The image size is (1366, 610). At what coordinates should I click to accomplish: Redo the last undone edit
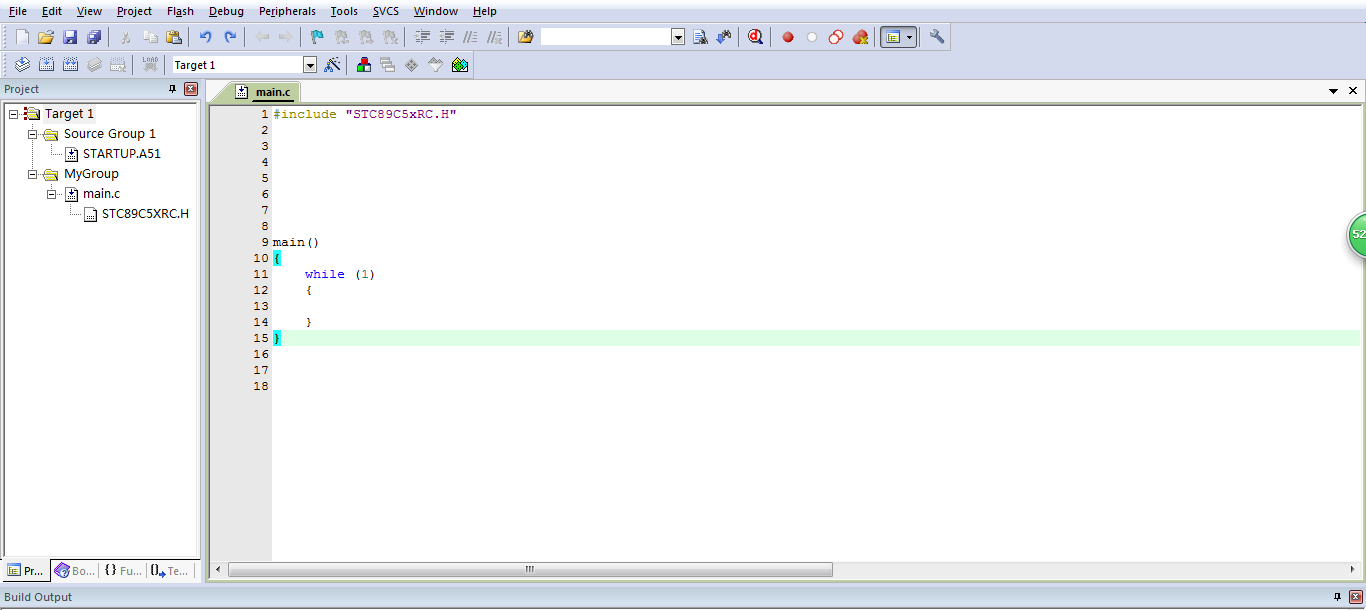point(230,37)
